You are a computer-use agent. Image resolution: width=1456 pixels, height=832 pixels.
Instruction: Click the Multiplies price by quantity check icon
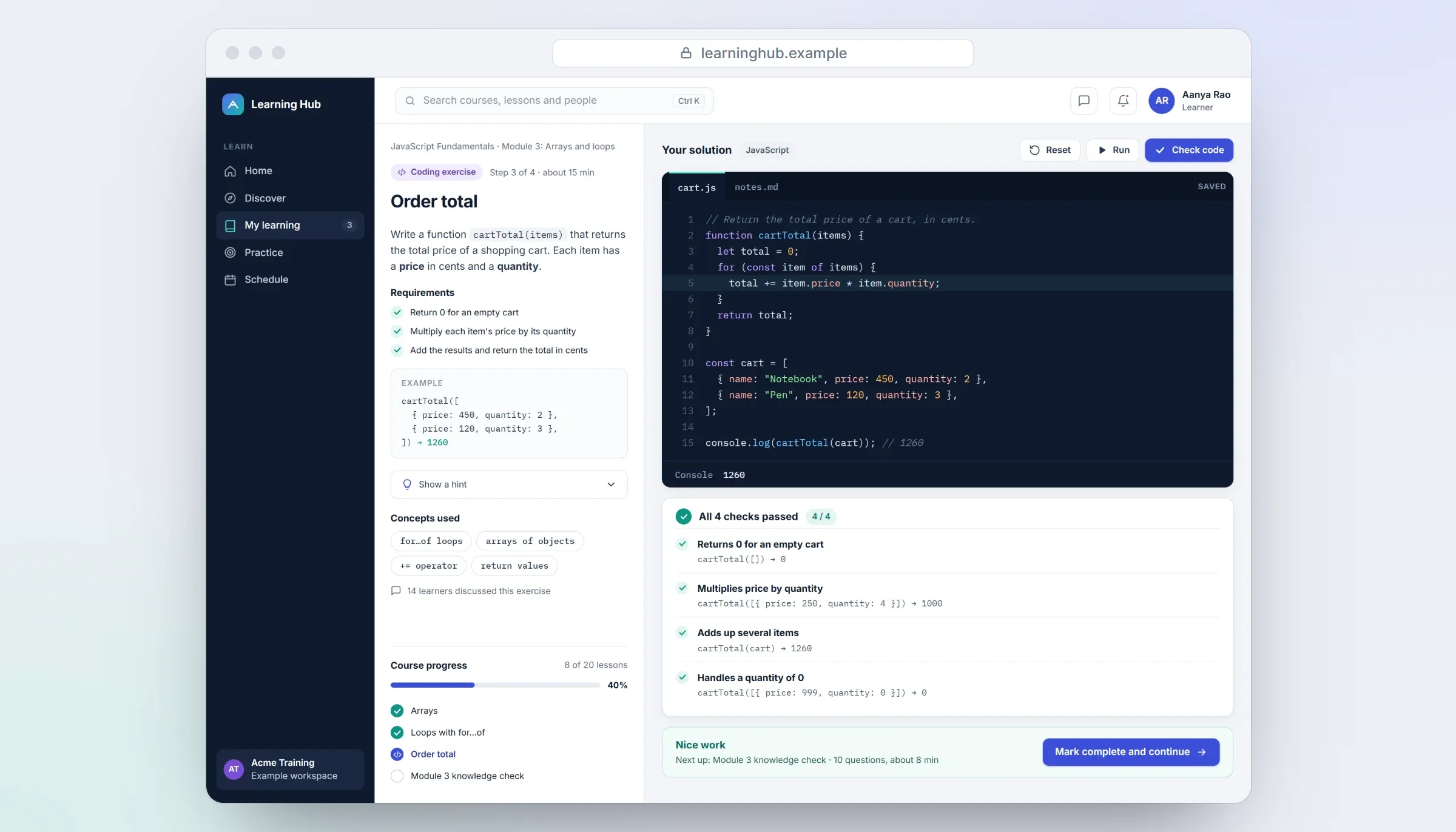click(x=682, y=588)
